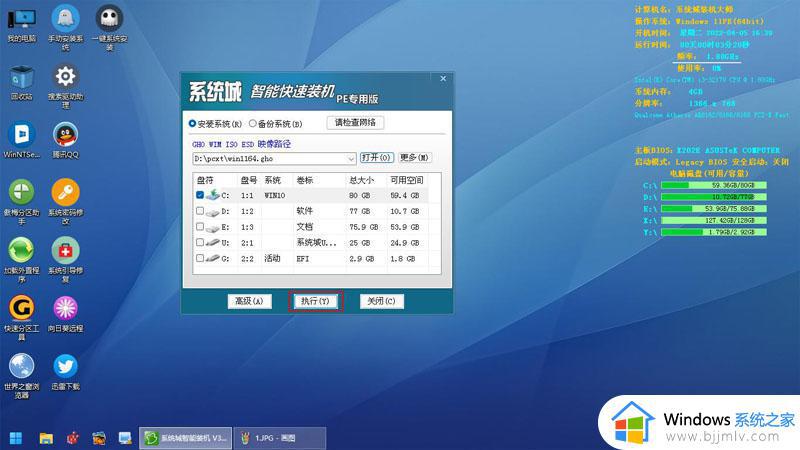The image size is (800, 450).
Task: Click the U: USB drive icon
Action: click(213, 243)
